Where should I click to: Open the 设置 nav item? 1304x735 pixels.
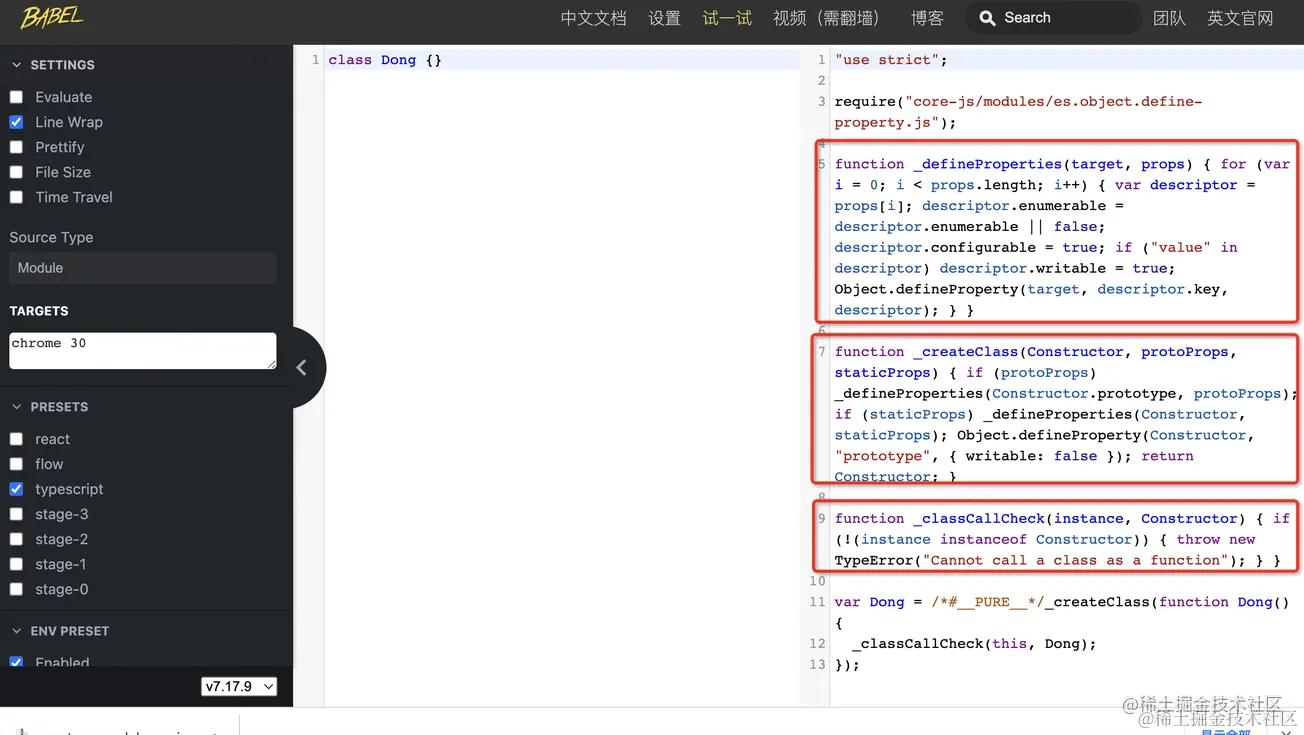(x=664, y=18)
